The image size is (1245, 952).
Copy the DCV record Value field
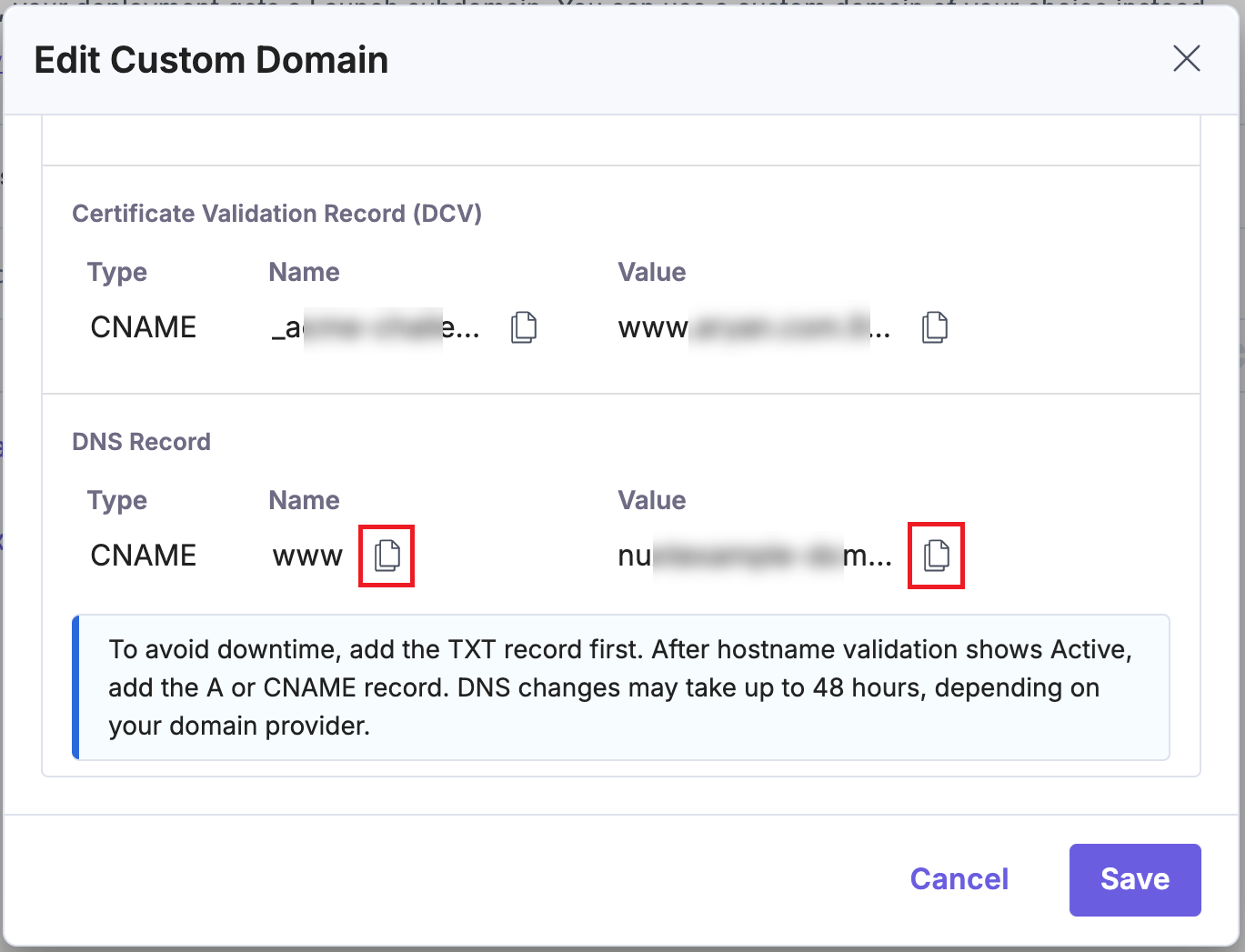coord(935,326)
